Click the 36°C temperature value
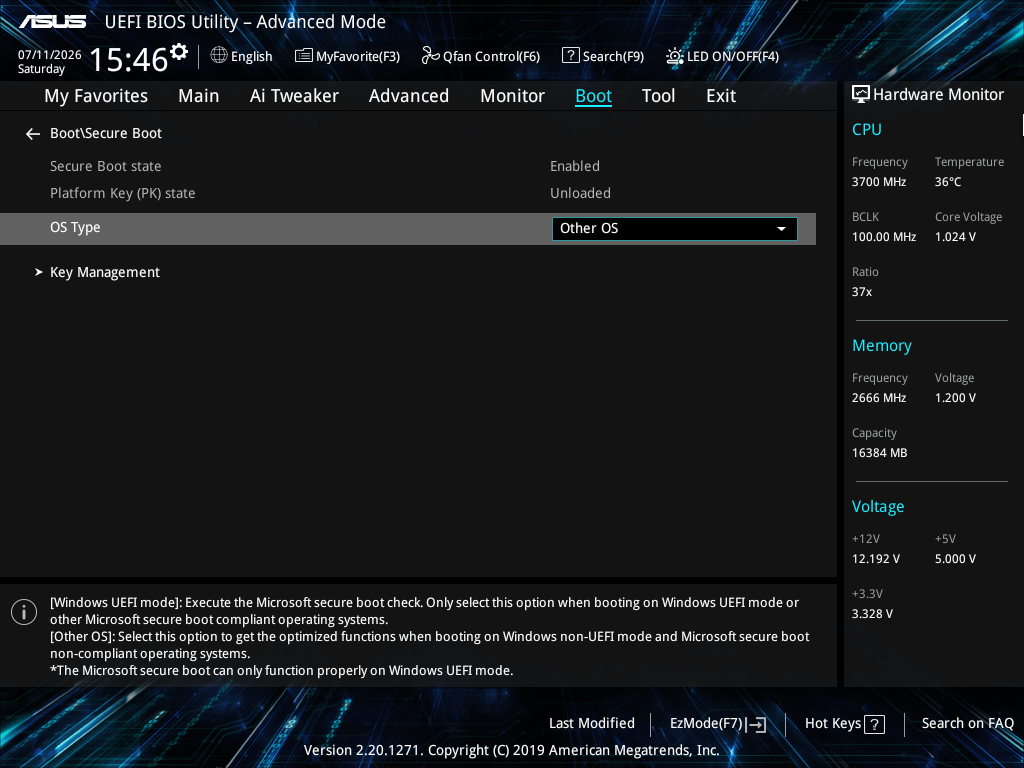The image size is (1024, 768). 948,182
